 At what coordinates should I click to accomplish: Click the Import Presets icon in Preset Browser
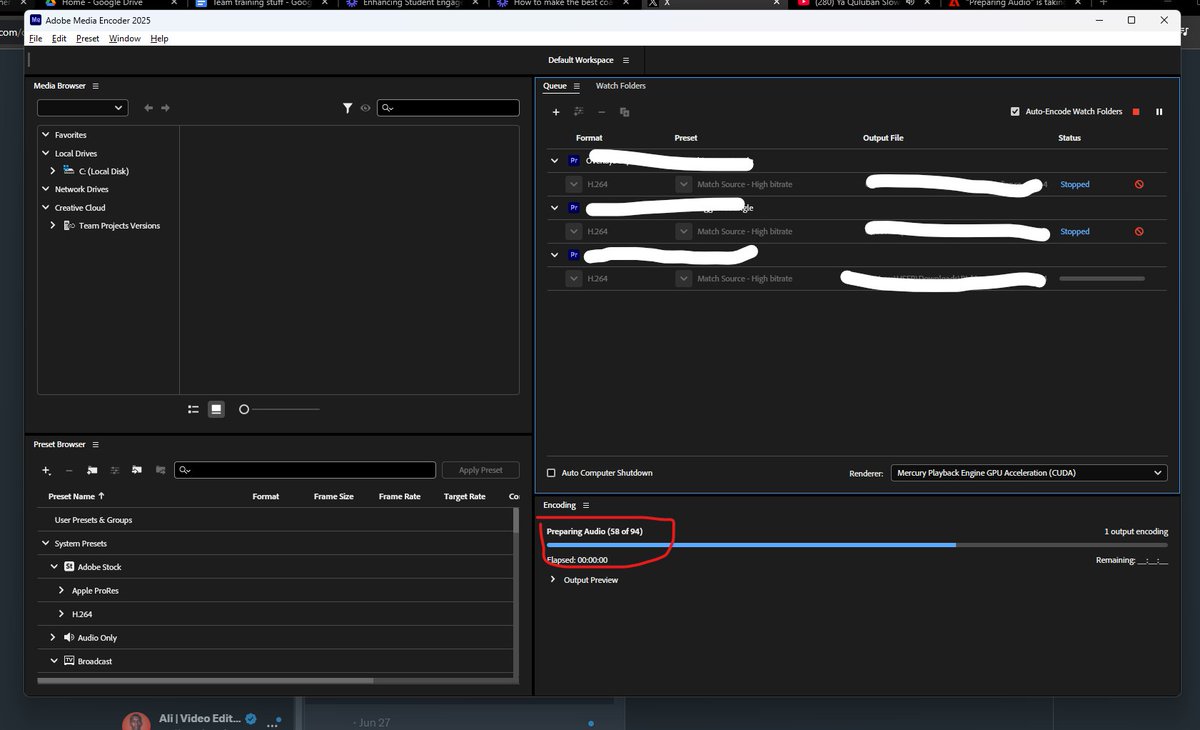137,470
